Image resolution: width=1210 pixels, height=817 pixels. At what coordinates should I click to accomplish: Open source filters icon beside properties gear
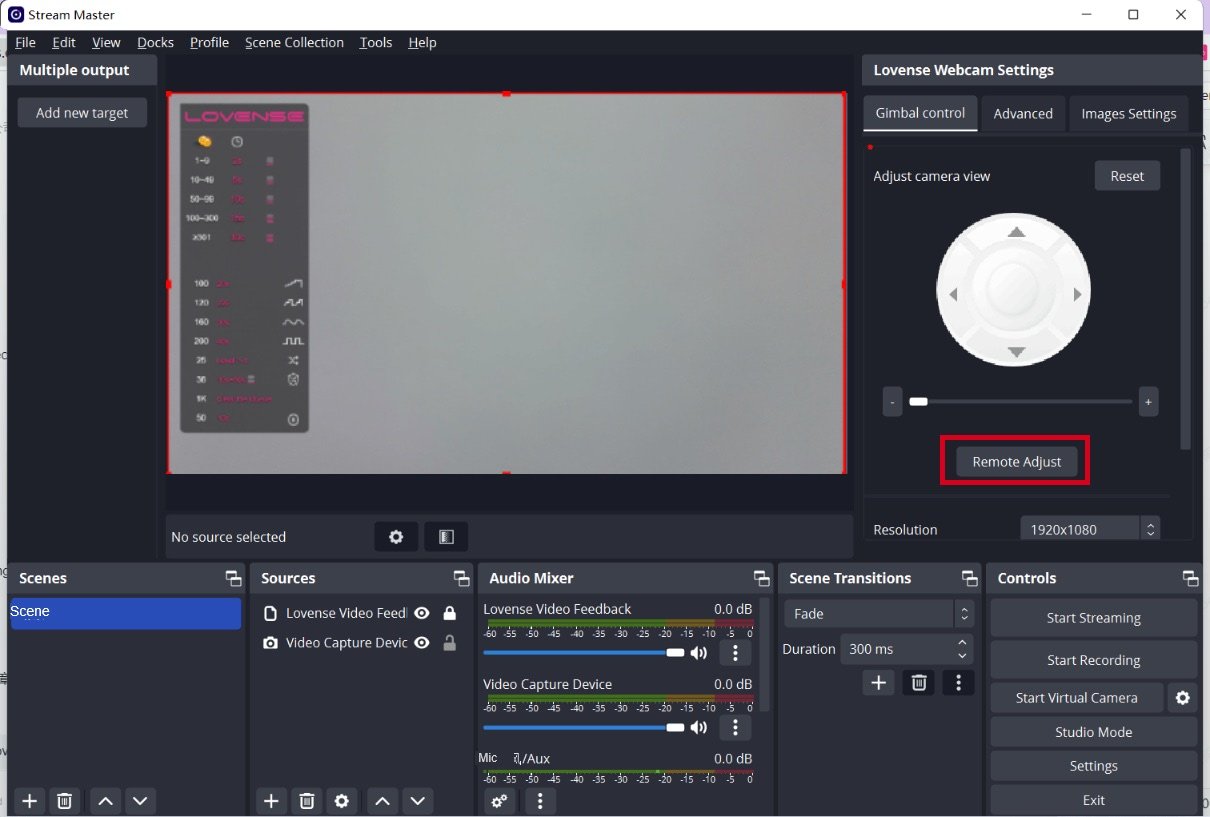coord(446,537)
